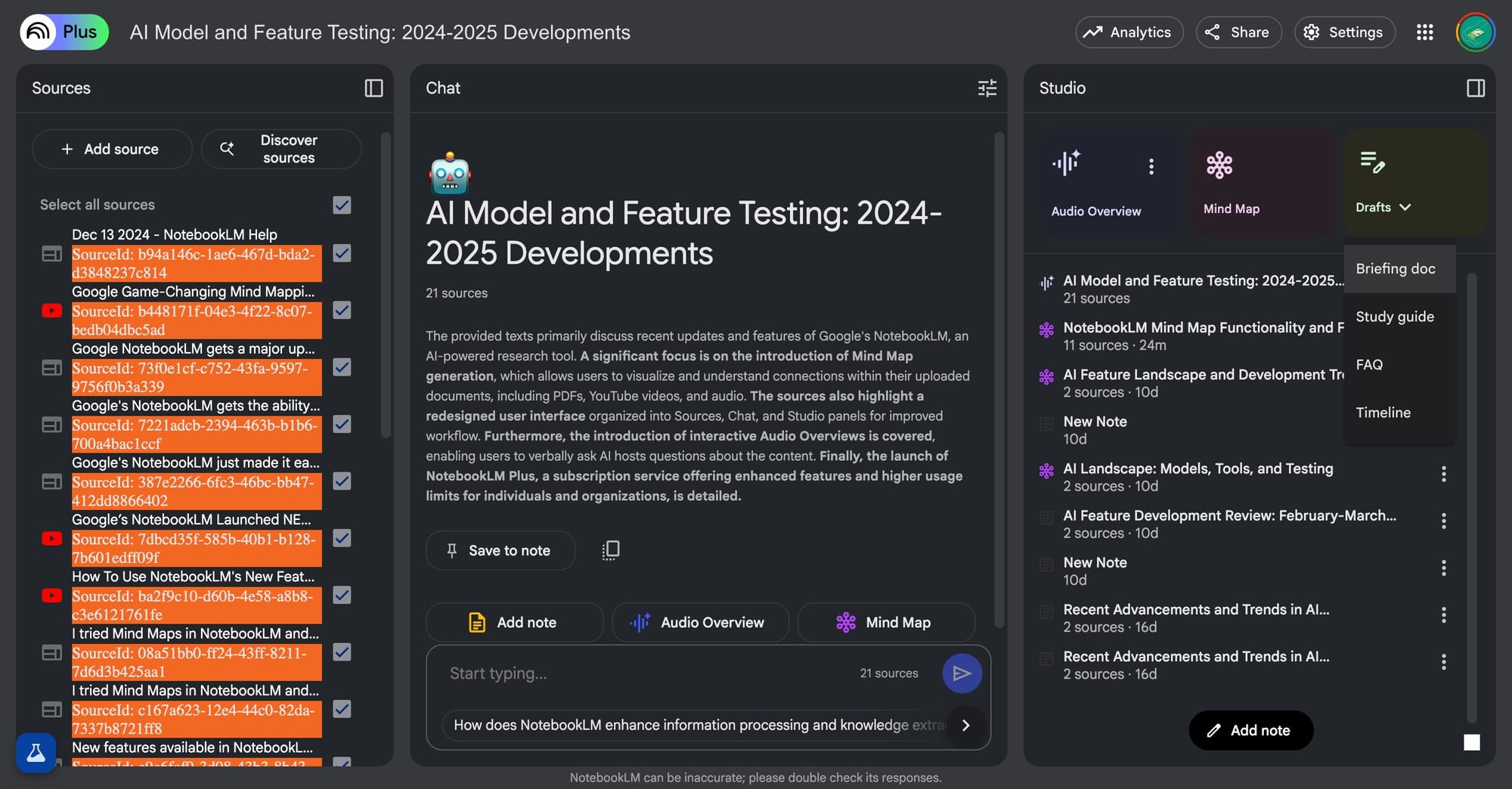The image size is (1512, 789).
Task: Toggle checkbox for Google's NotebookLM just made it ea...
Action: (342, 481)
